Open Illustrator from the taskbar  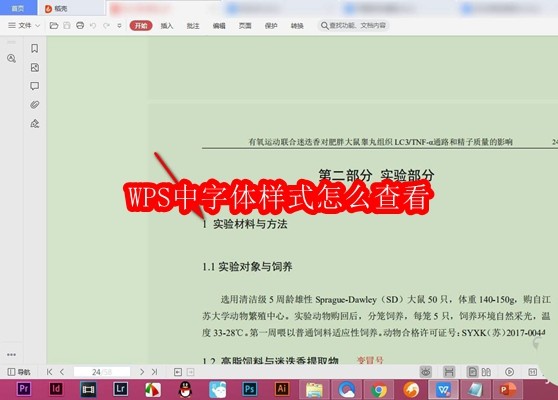point(281,389)
